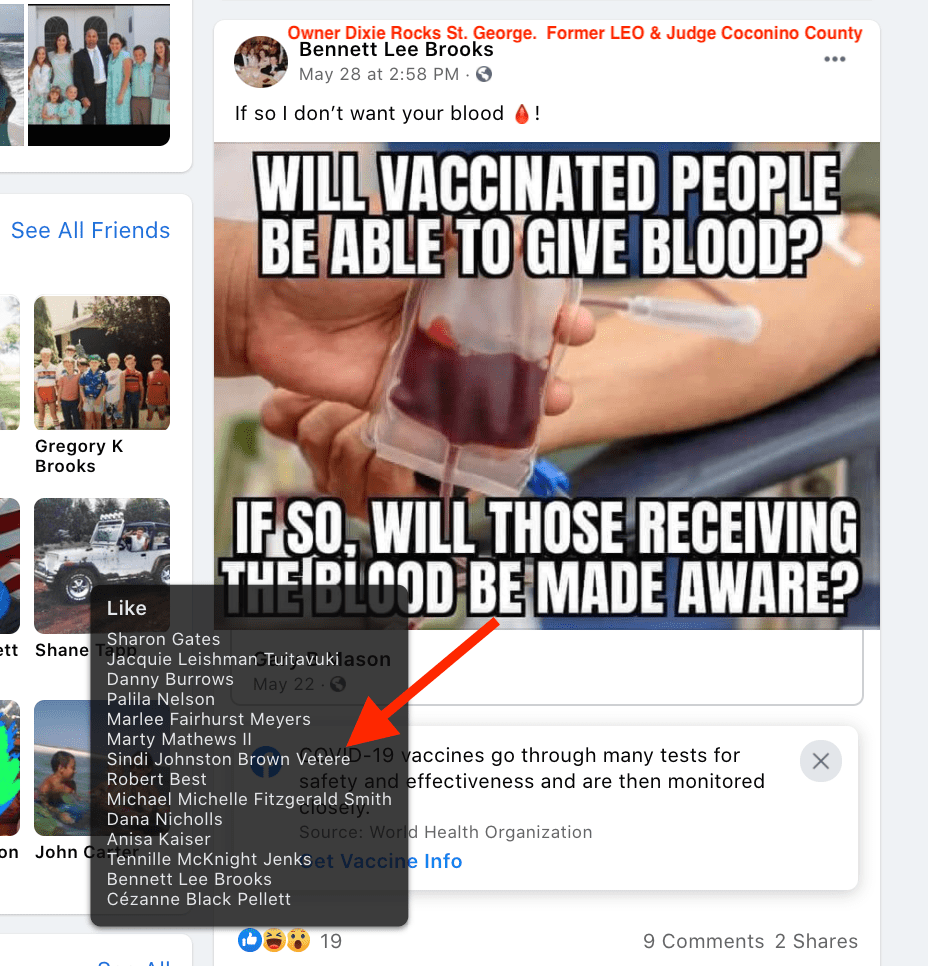Open the family photo by the white building

click(99, 75)
